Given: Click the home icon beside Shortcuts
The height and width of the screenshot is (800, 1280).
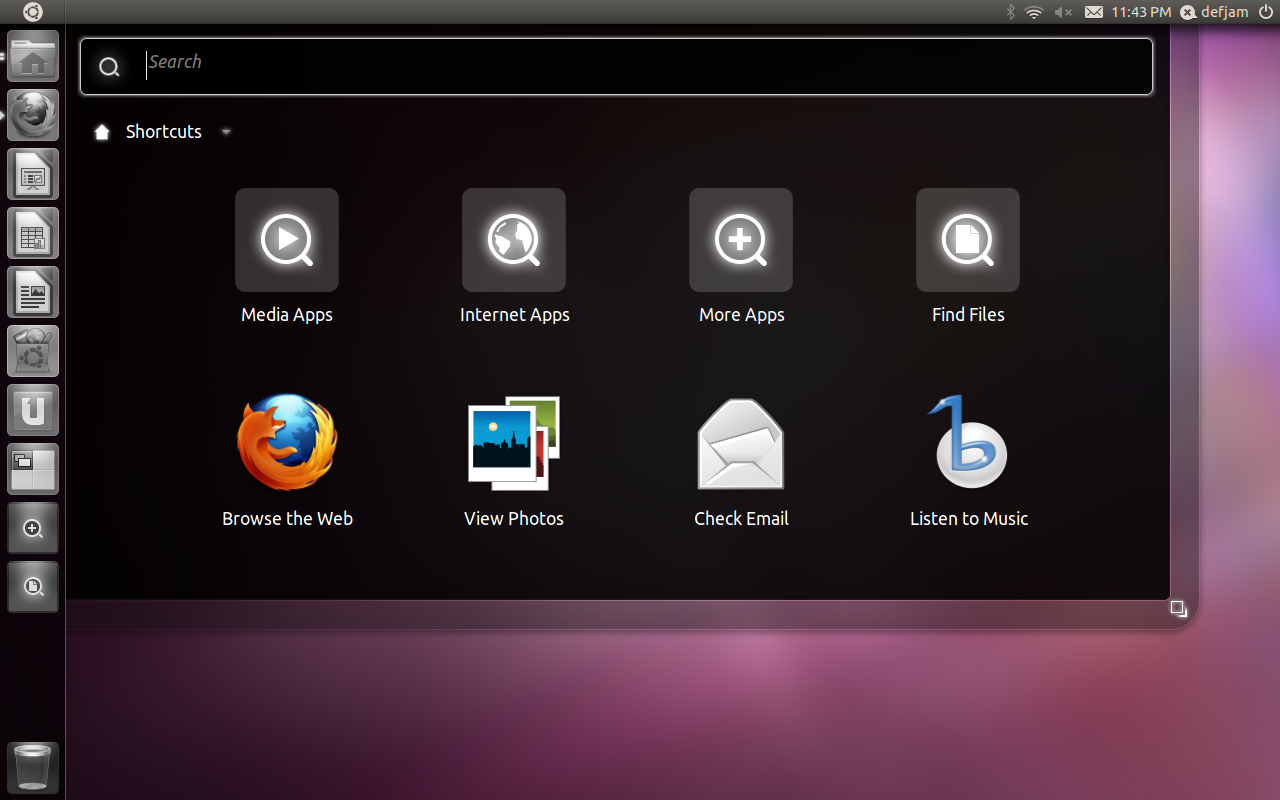Looking at the screenshot, I should pos(101,132).
